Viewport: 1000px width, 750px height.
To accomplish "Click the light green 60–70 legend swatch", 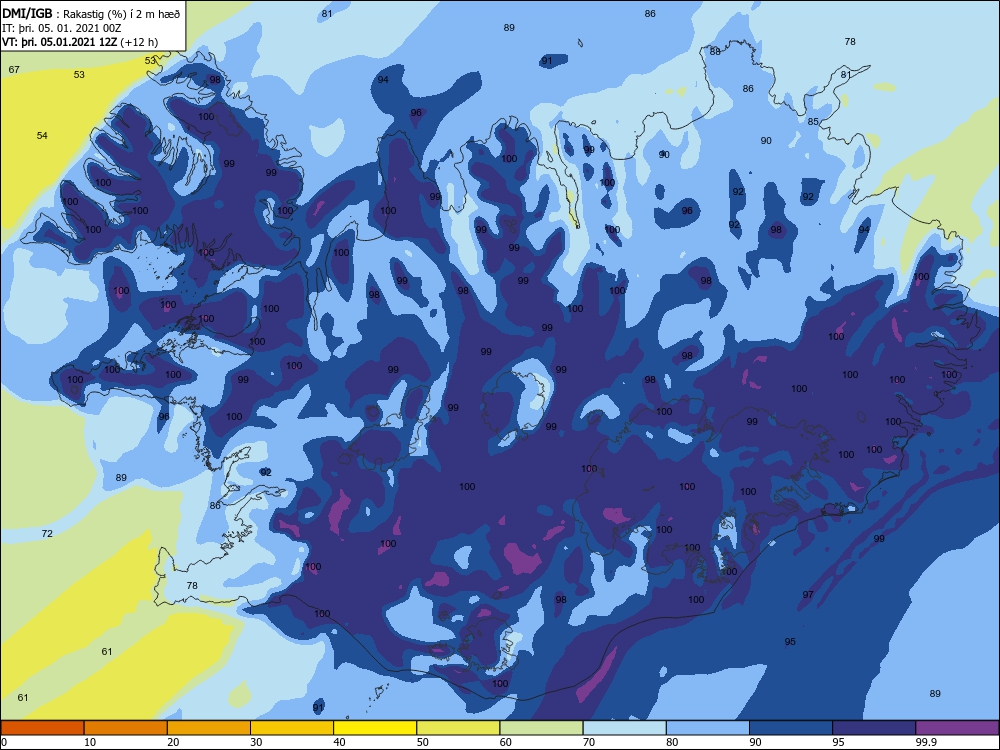I will [x=541, y=728].
